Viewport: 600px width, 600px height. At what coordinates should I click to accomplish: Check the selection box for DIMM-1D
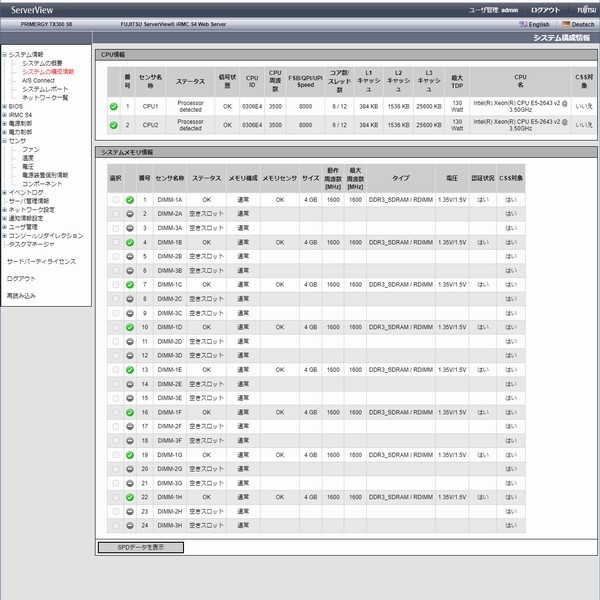(116, 327)
